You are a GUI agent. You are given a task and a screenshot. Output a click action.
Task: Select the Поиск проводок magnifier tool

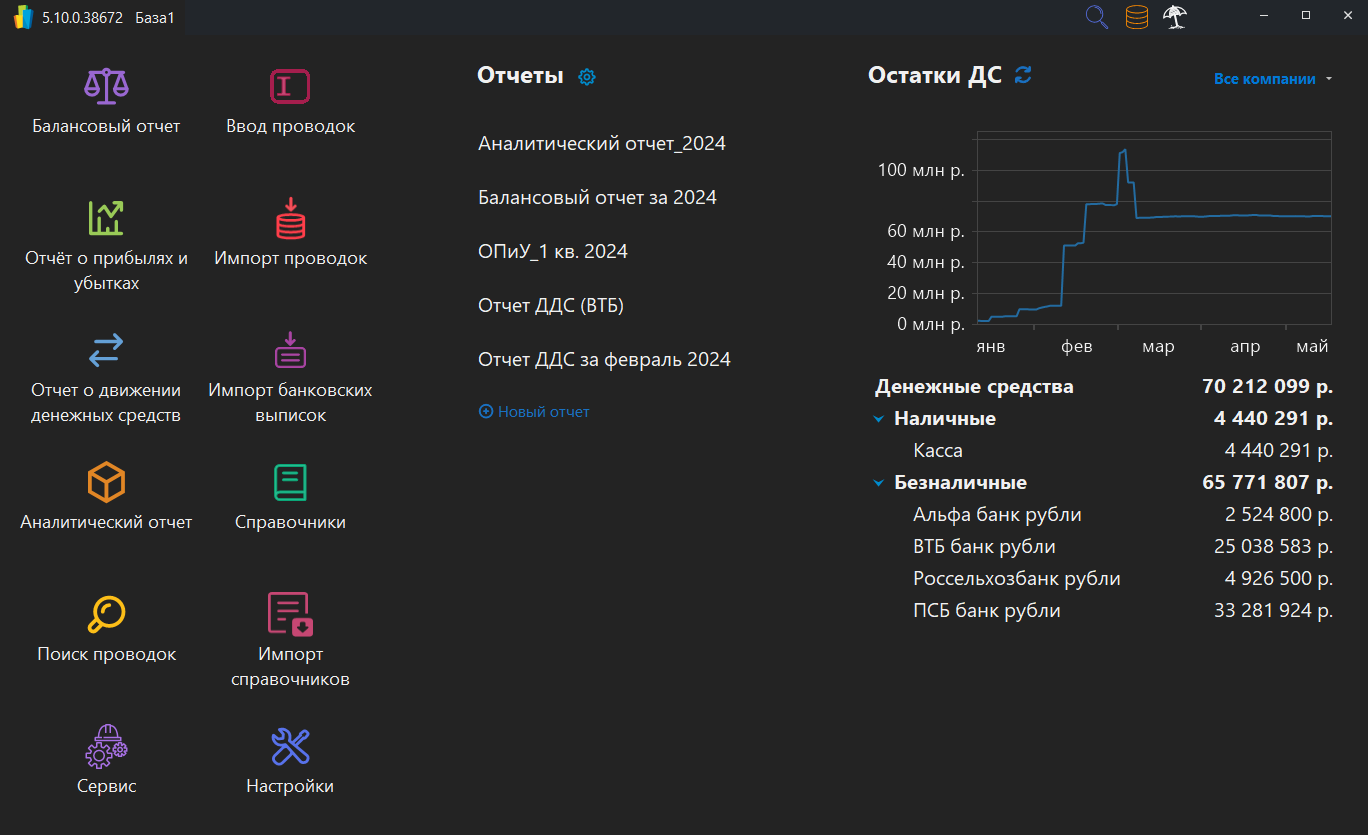click(x=105, y=613)
